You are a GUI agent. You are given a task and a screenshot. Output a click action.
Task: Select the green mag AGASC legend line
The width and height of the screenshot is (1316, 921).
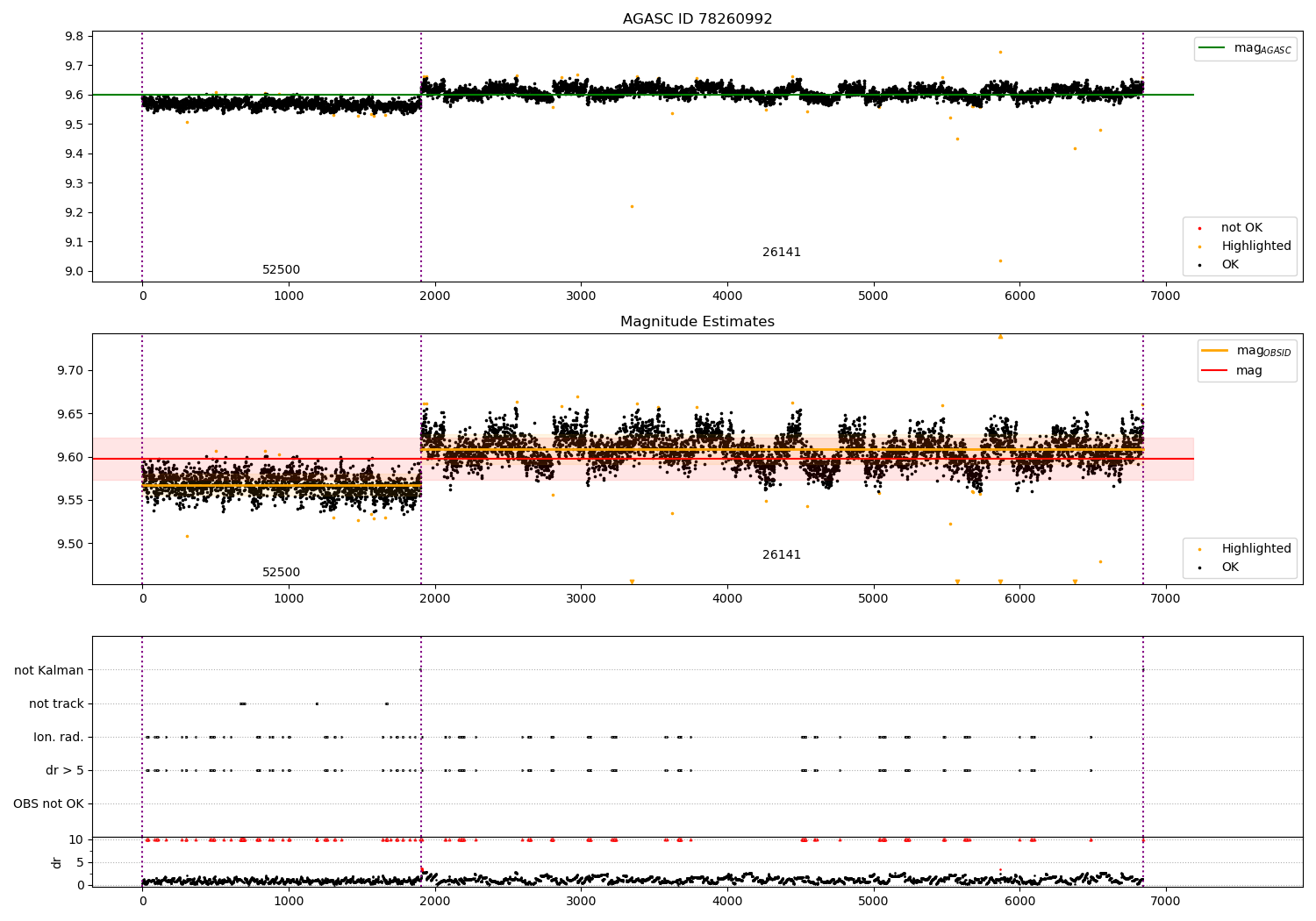click(1212, 48)
